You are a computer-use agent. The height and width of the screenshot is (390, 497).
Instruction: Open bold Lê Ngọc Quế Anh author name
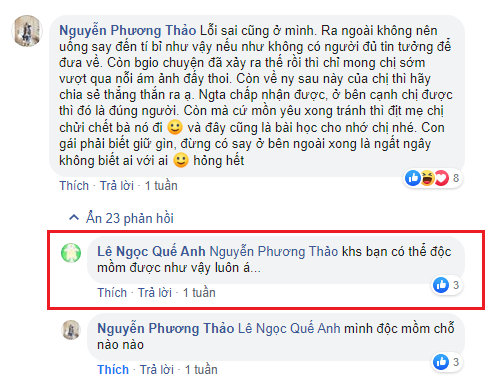click(x=151, y=252)
